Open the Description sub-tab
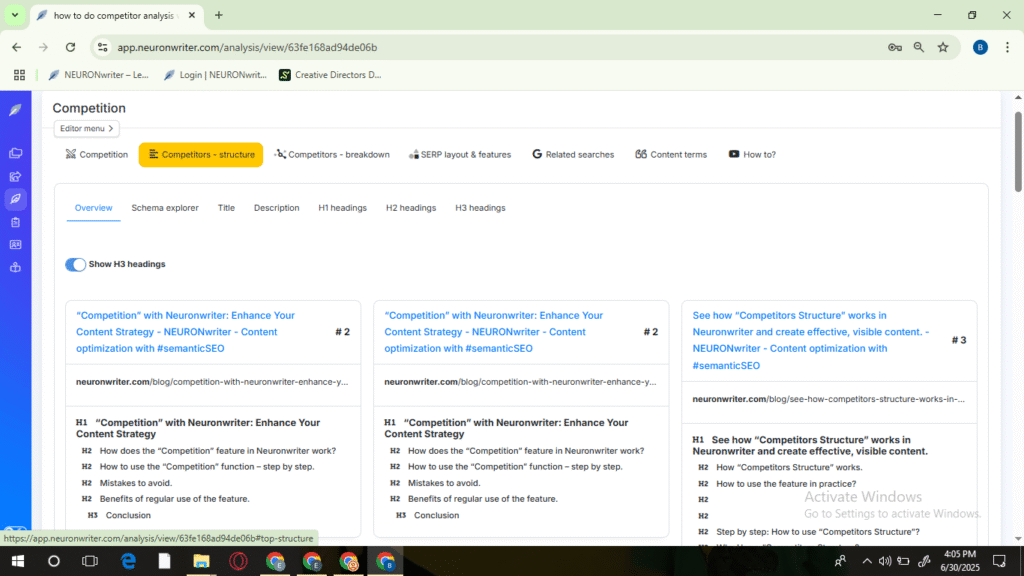This screenshot has height=576, width=1024. 276,208
